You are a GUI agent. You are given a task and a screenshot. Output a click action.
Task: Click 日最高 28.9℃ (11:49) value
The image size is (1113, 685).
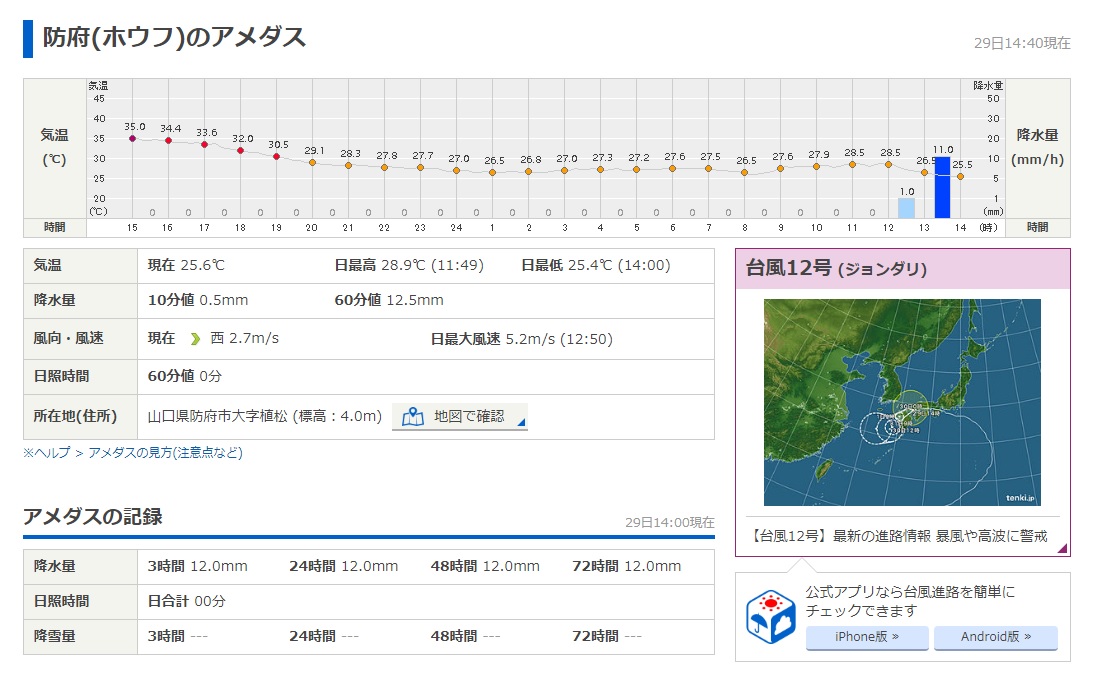409,265
